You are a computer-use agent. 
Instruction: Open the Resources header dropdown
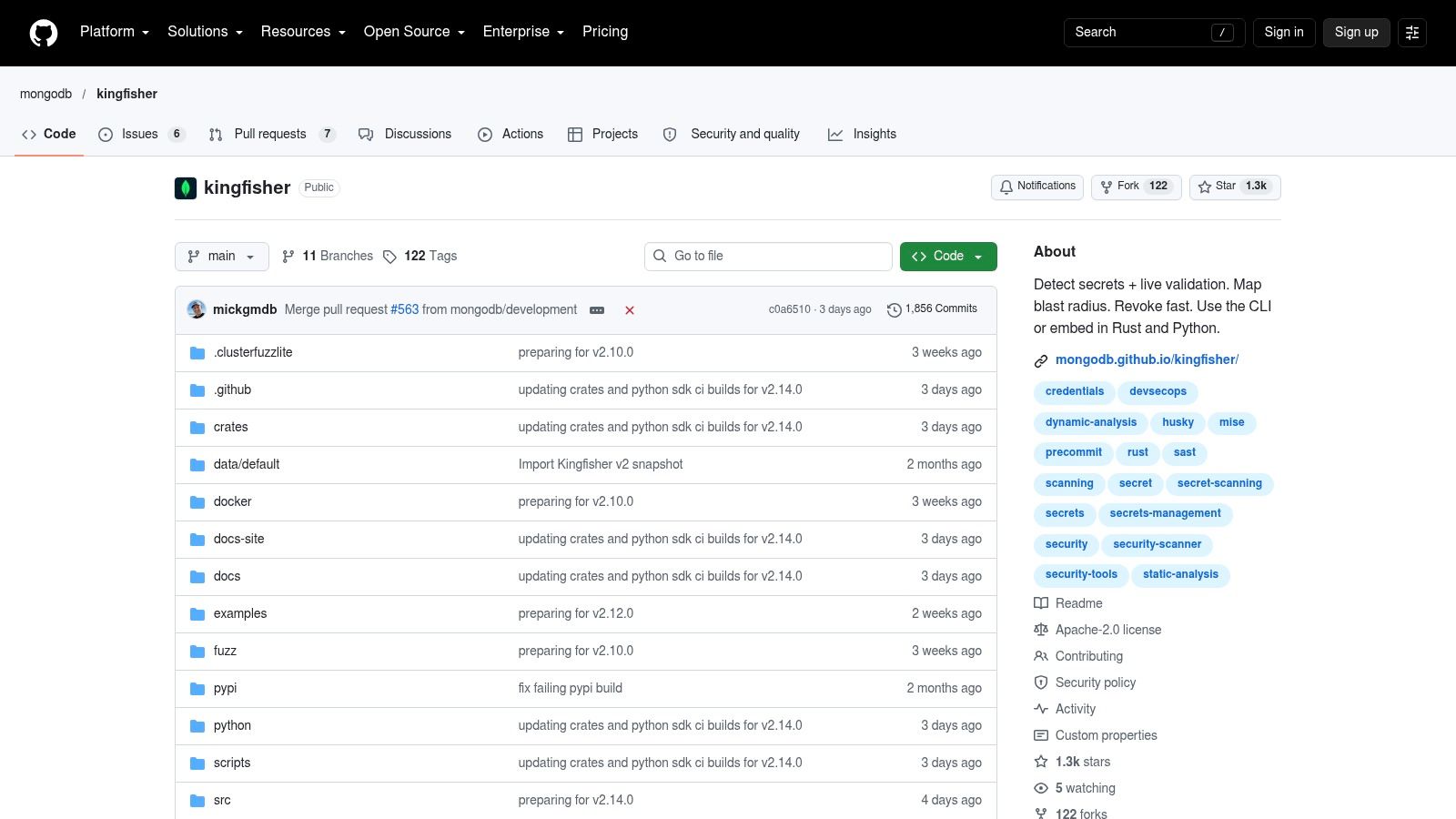click(303, 32)
